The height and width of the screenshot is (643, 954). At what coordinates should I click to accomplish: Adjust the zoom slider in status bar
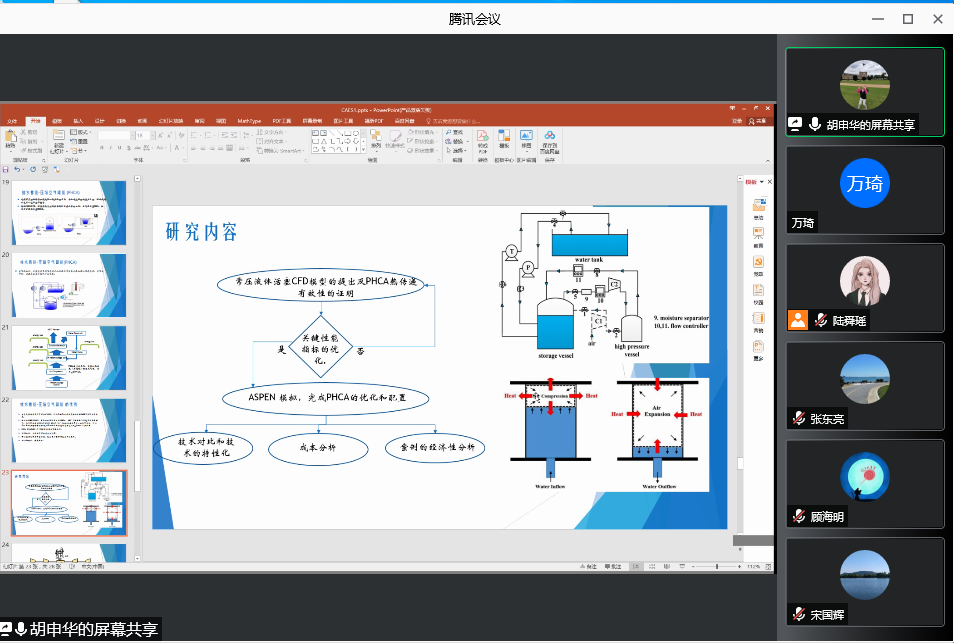(x=718, y=567)
